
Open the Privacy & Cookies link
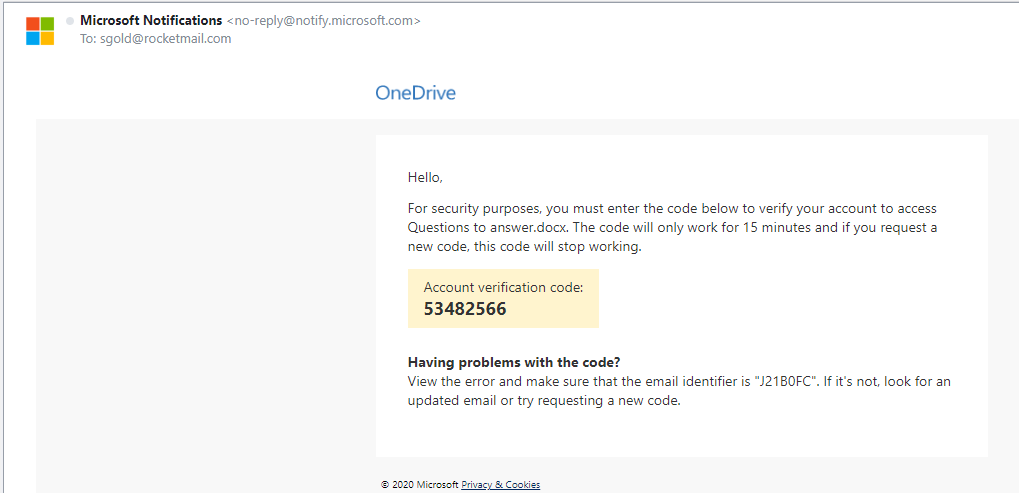tap(500, 485)
